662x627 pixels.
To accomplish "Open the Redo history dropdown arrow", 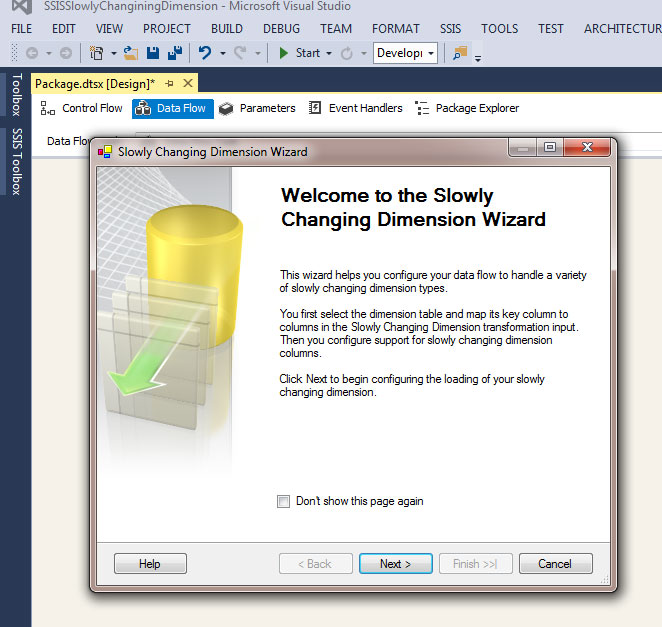I will click(x=258, y=54).
